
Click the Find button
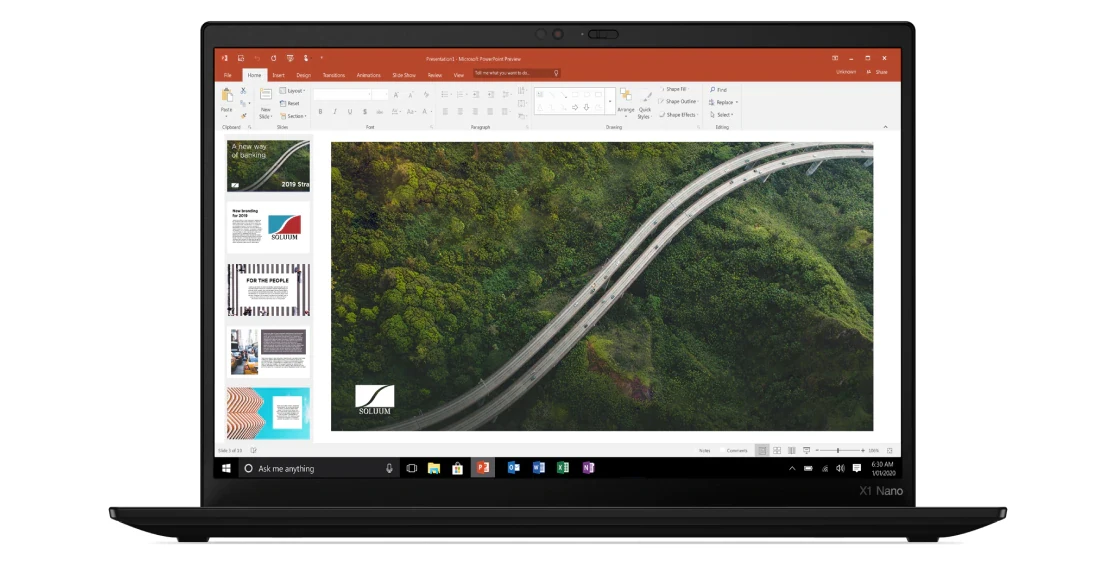(x=718, y=90)
